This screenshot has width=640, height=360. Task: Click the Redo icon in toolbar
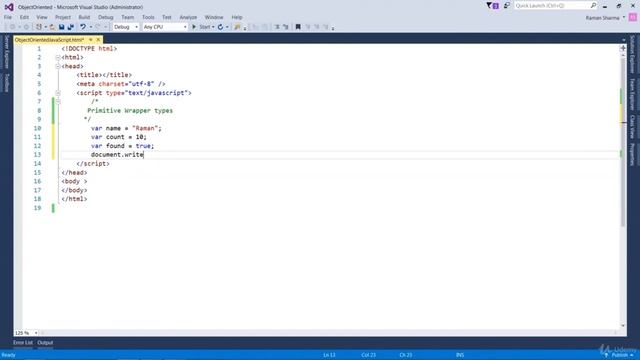[98, 27]
